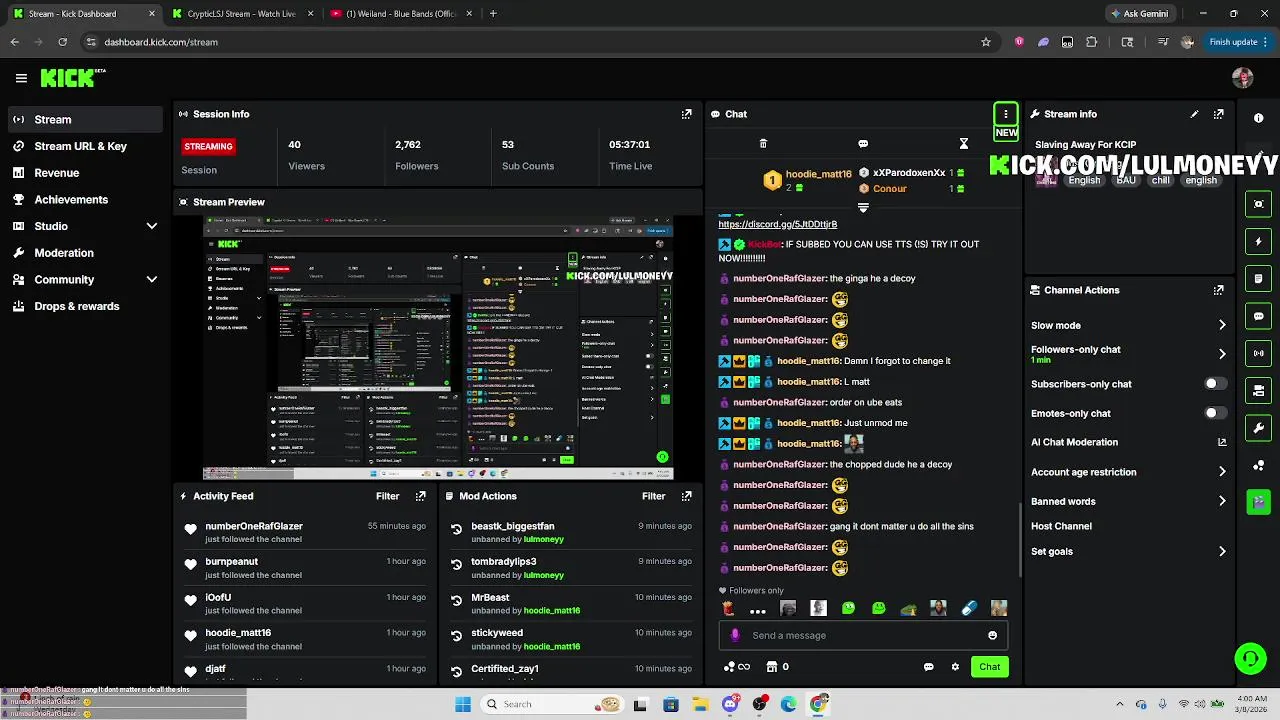Image resolution: width=1280 pixels, height=720 pixels.
Task: Open the Windows Start menu
Action: (x=463, y=704)
